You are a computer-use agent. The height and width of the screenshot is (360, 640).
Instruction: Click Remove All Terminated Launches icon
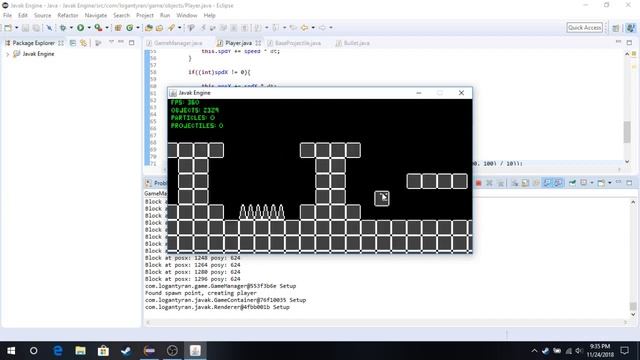500,183
